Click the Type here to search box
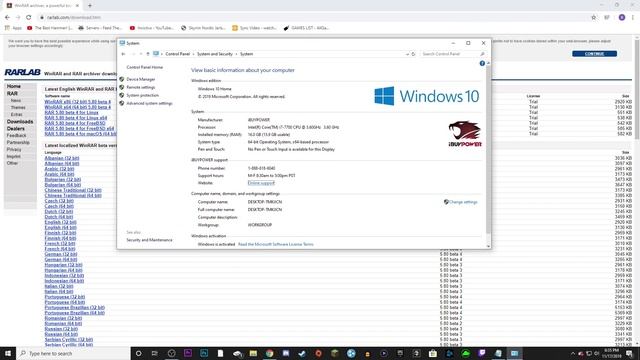This screenshot has height=360, width=640. tap(73, 353)
